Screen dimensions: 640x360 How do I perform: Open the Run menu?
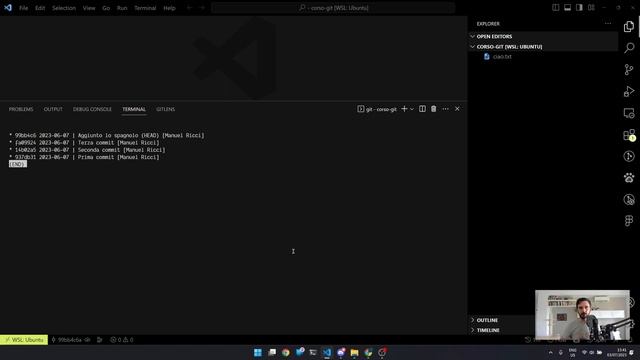point(122,8)
